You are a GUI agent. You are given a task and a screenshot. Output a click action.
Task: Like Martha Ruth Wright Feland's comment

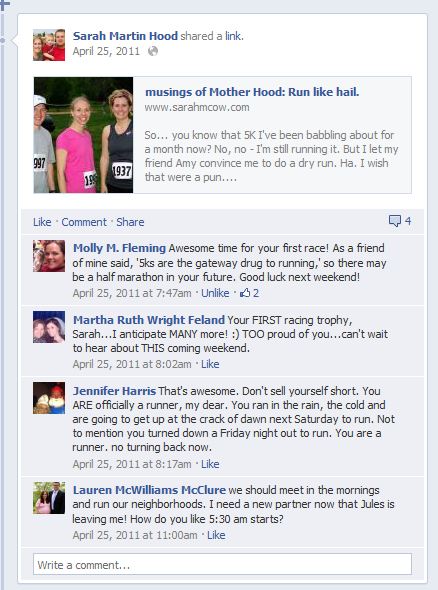(210, 364)
